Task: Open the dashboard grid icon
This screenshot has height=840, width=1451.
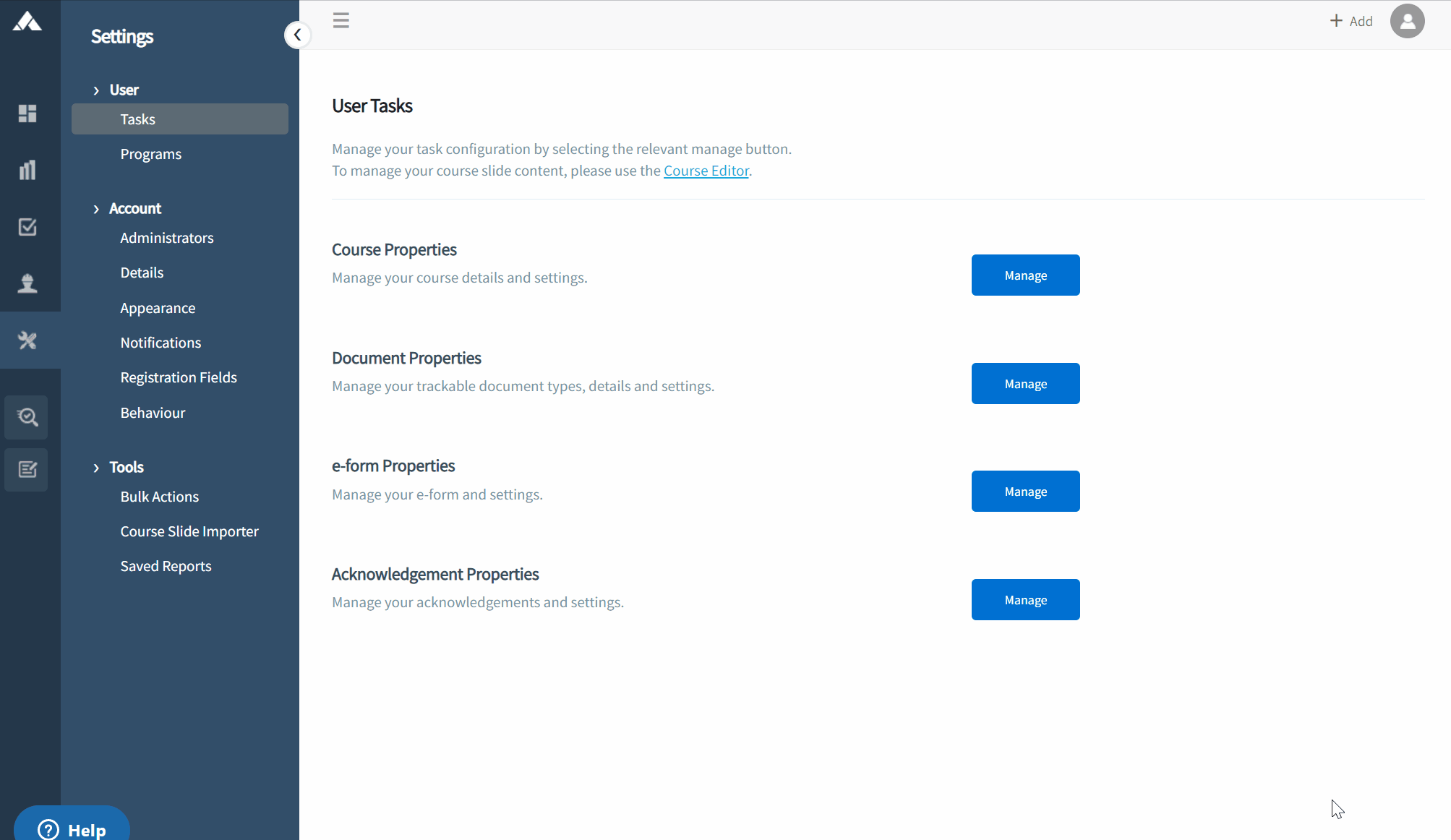Action: click(x=27, y=113)
